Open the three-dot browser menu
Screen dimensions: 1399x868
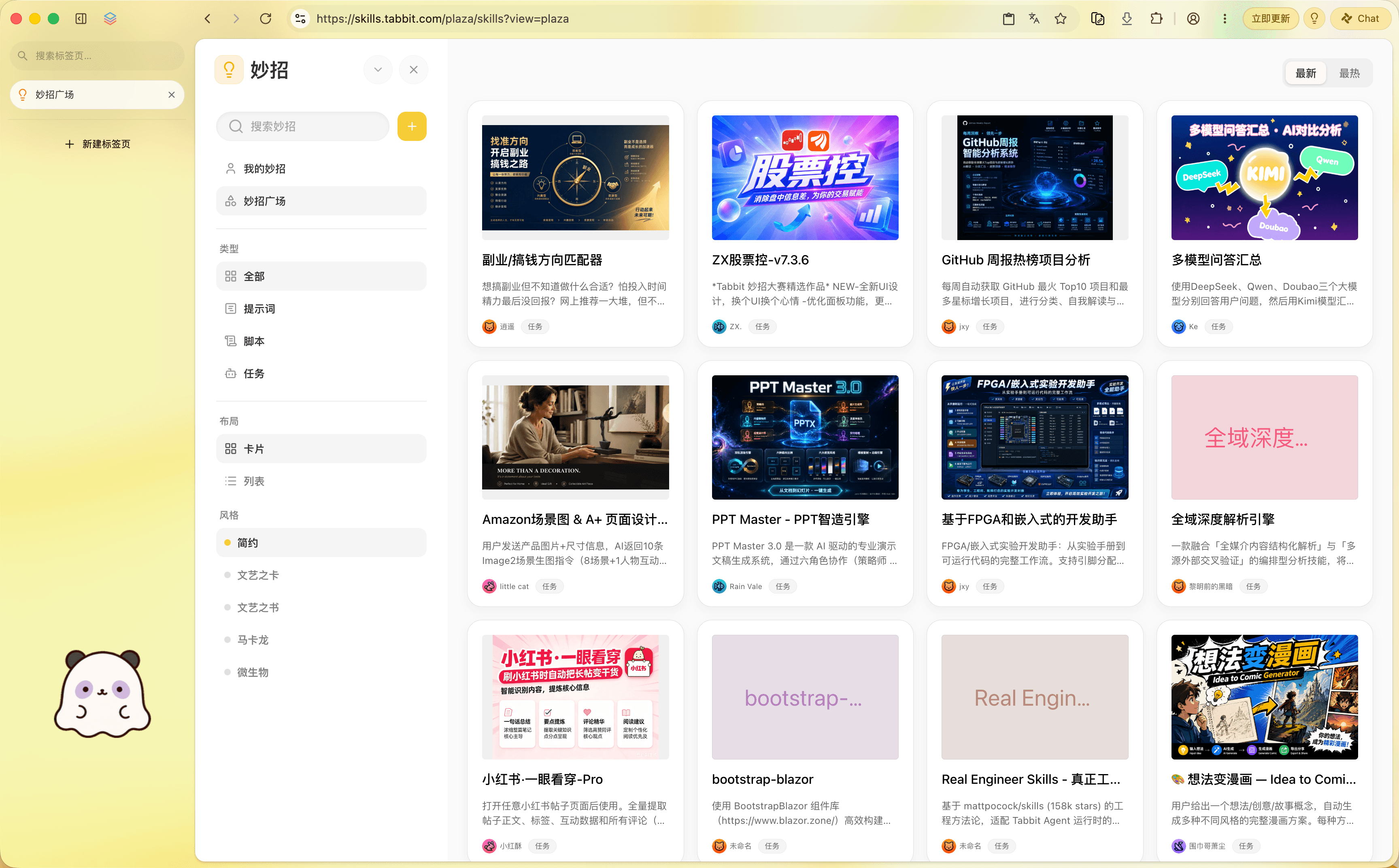coord(1225,18)
